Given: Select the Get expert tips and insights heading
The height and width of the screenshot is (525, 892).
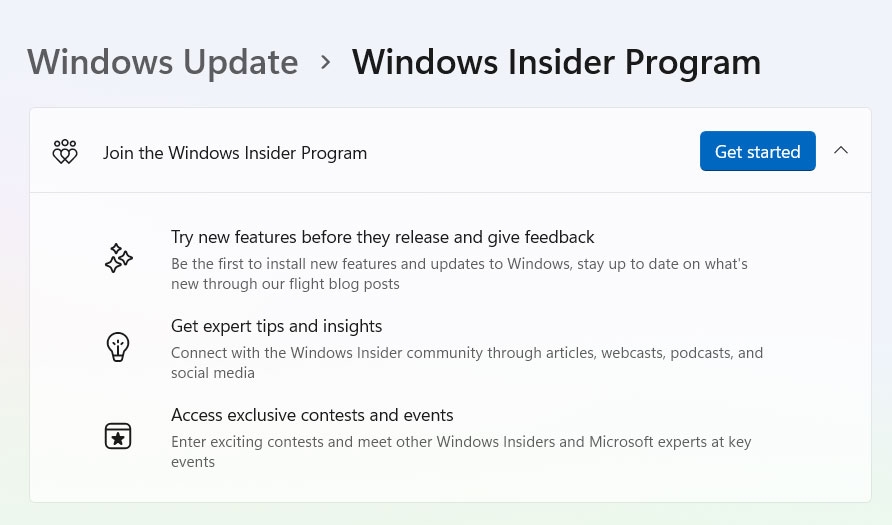Looking at the screenshot, I should [x=276, y=326].
